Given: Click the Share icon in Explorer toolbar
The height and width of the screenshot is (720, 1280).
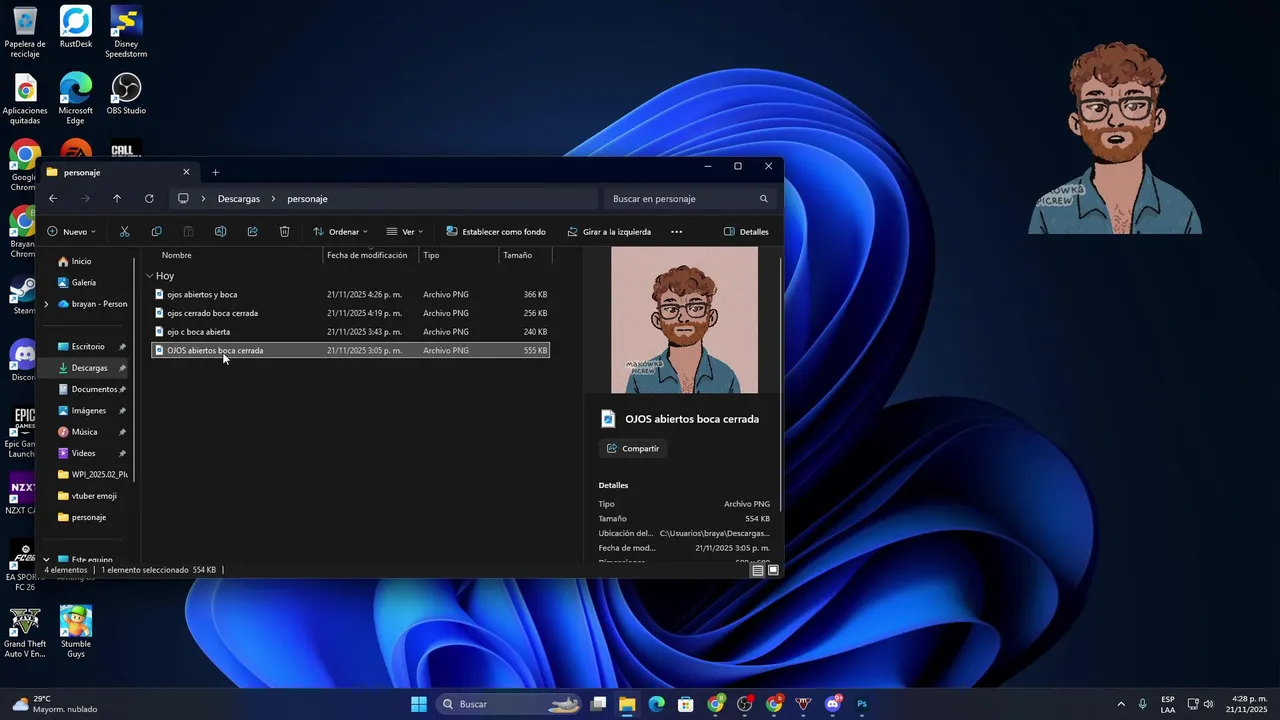Looking at the screenshot, I should 252,231.
